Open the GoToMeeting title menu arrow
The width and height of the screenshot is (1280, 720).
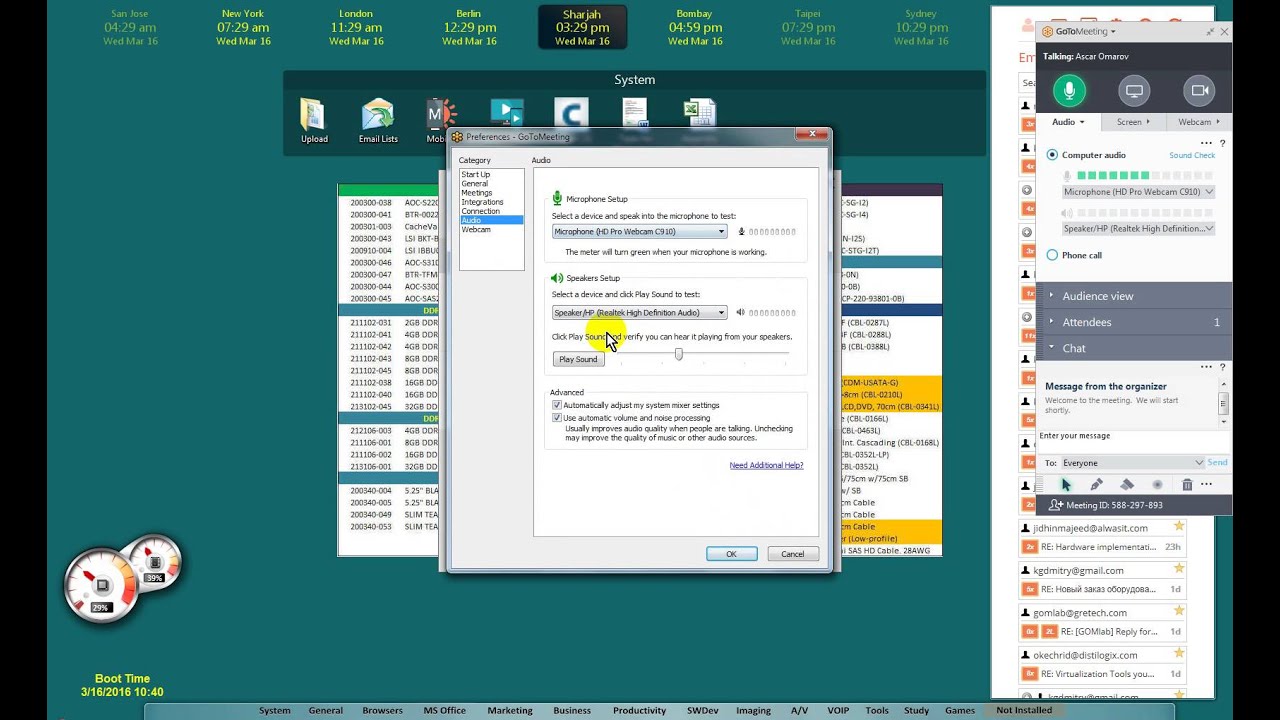[x=1113, y=32]
